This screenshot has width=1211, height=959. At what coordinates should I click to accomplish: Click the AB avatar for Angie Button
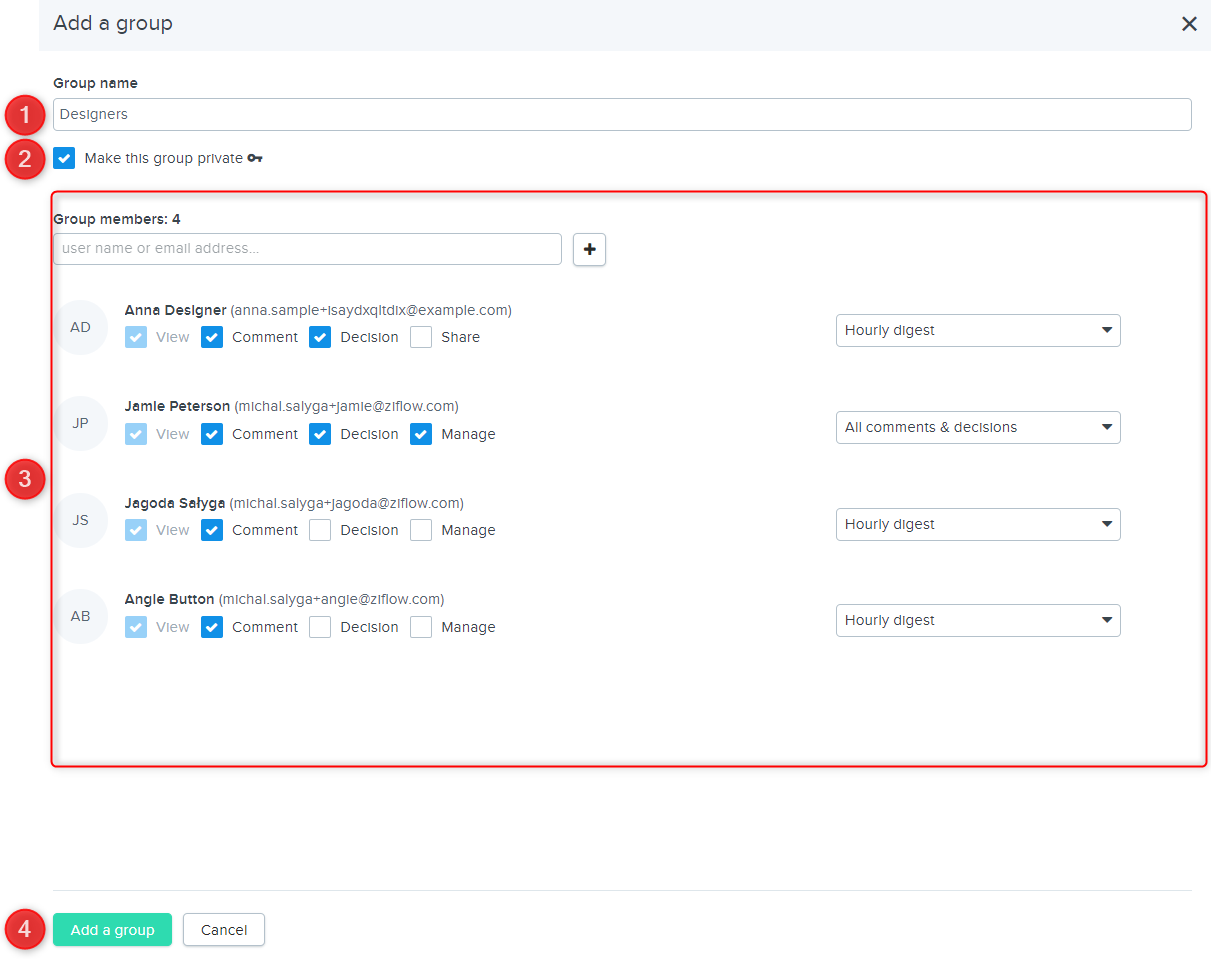(80, 616)
